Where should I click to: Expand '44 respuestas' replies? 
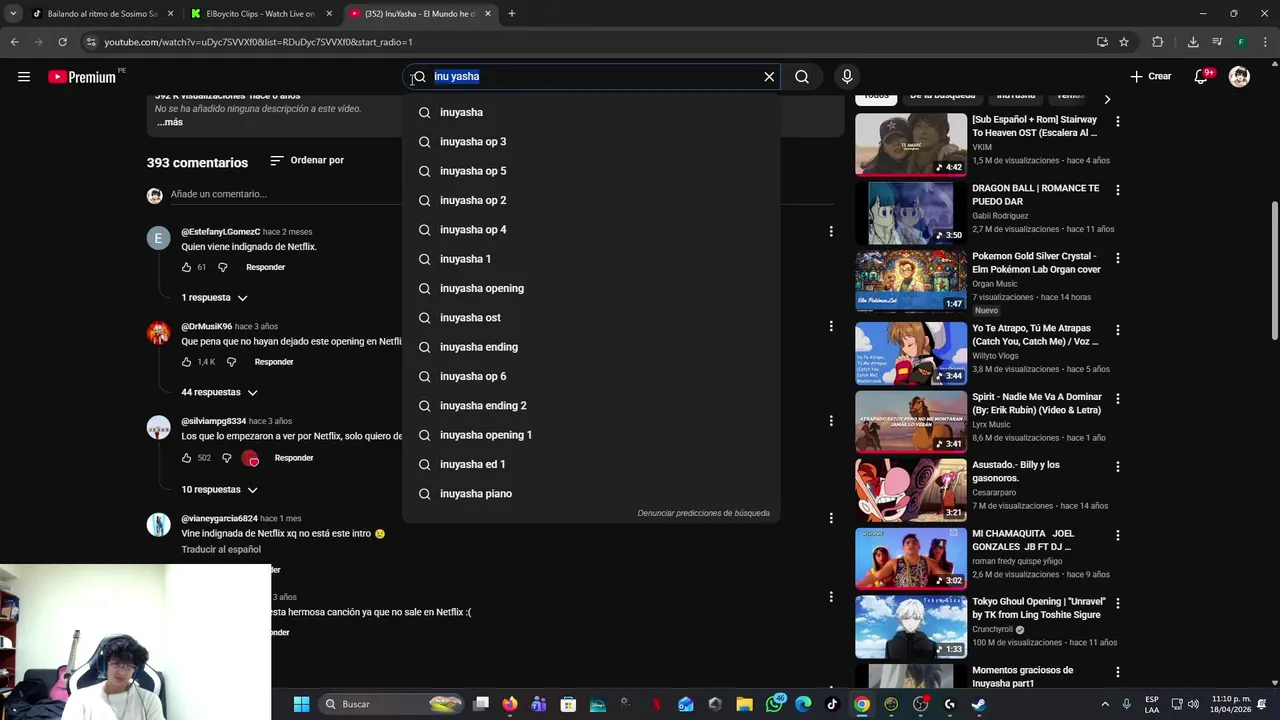point(219,393)
